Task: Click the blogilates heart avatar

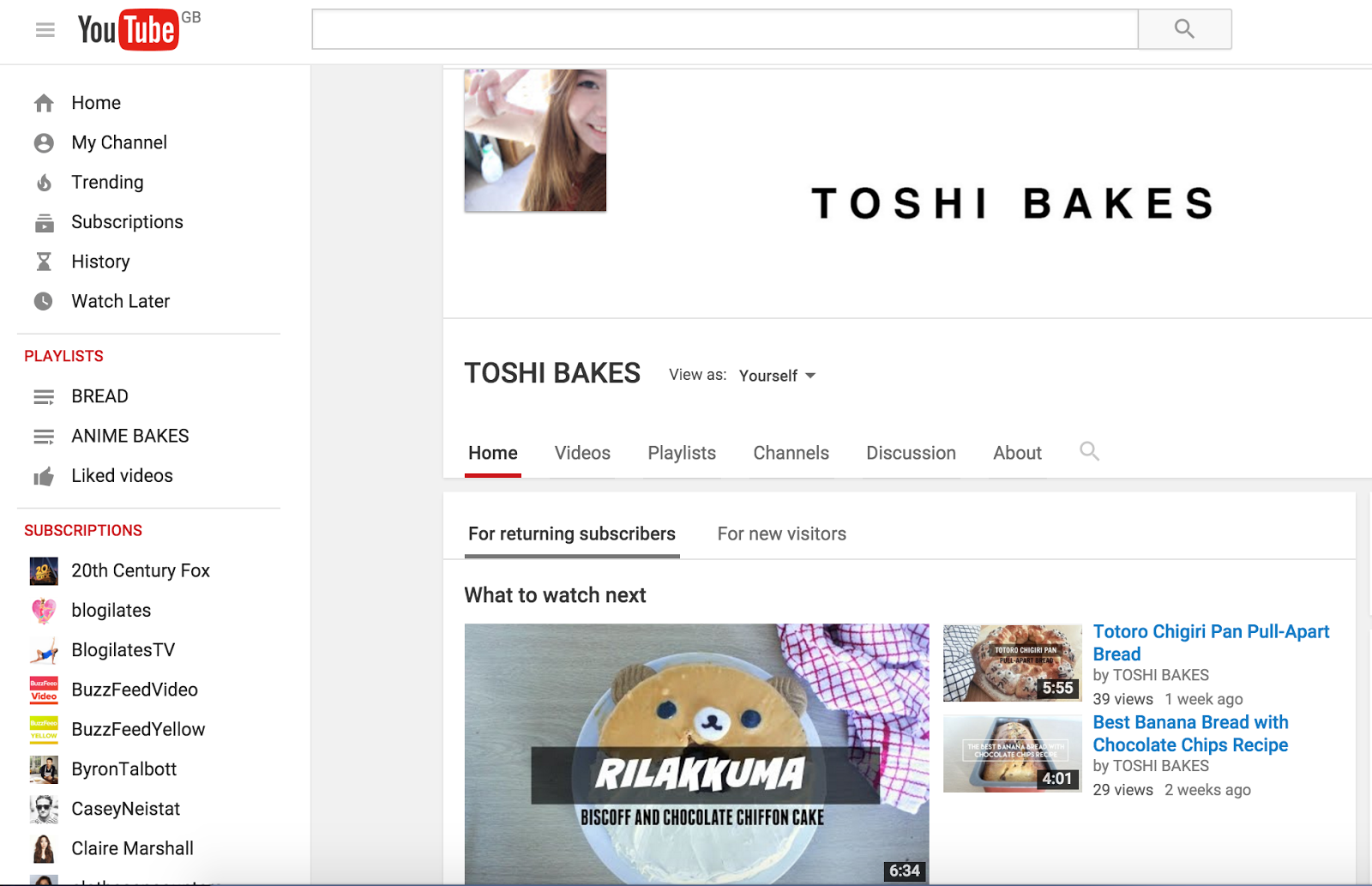Action: (x=44, y=611)
